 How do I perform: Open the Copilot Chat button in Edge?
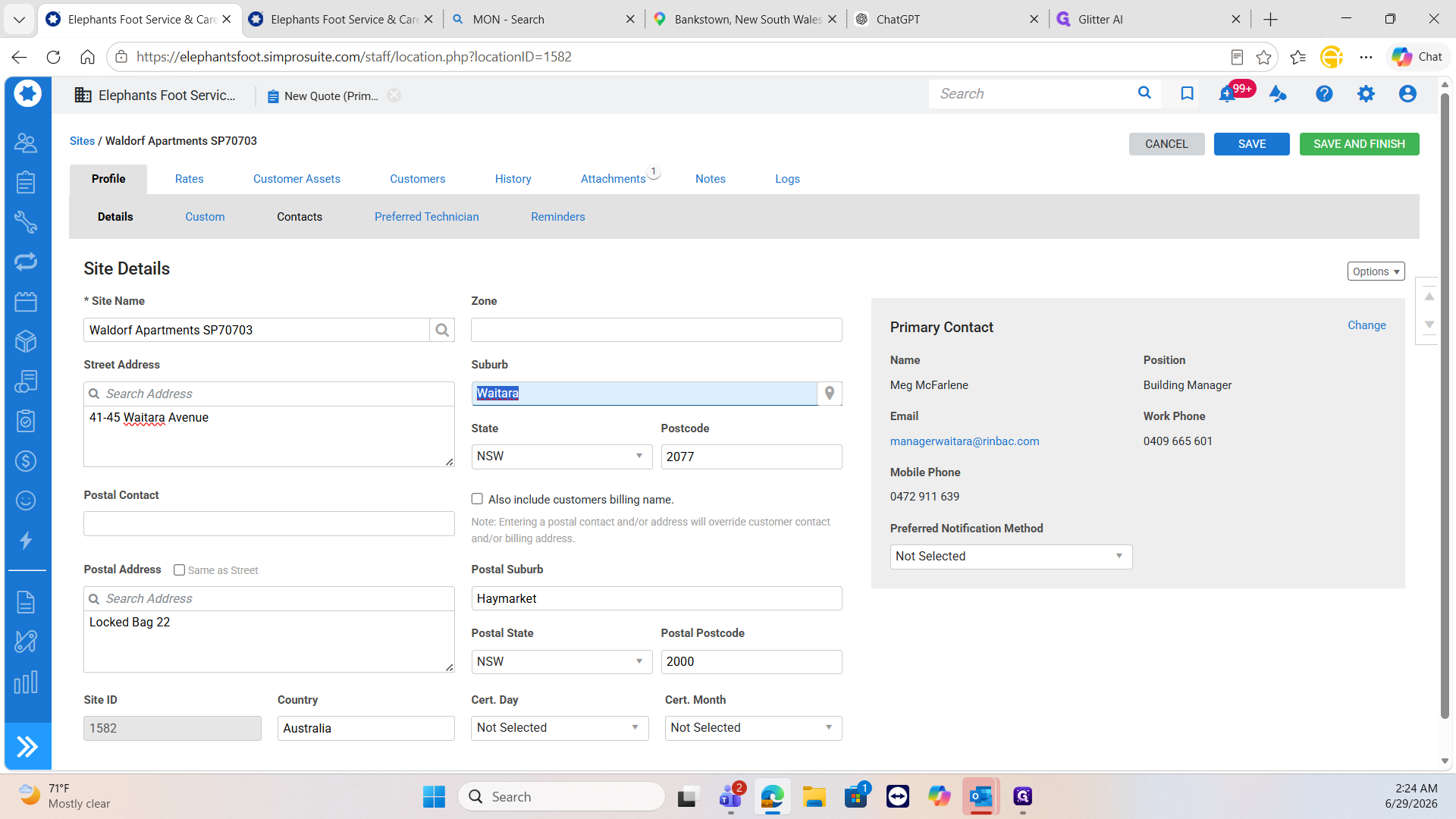[x=1417, y=57]
